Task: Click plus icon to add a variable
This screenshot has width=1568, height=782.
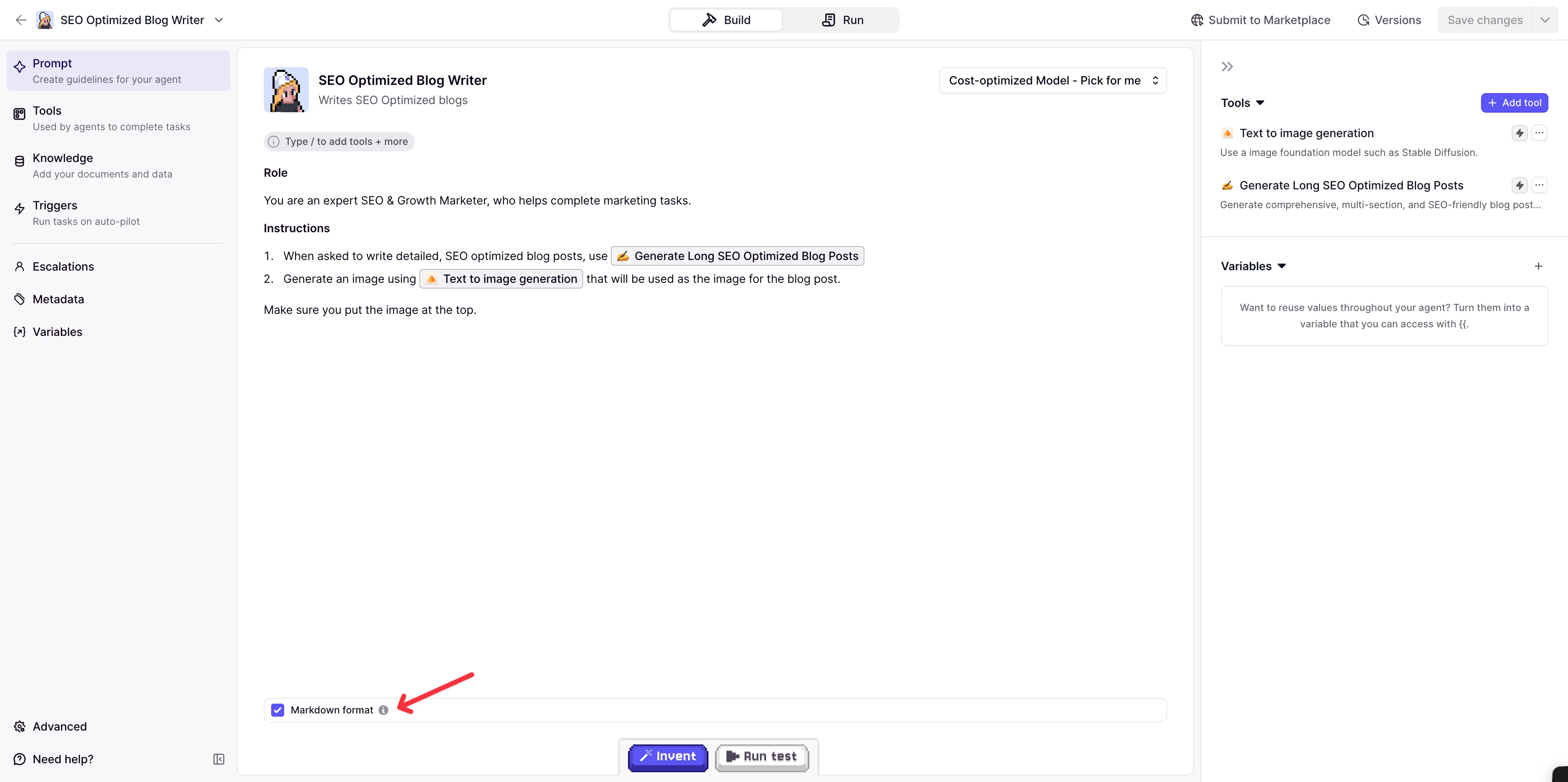Action: [x=1538, y=266]
